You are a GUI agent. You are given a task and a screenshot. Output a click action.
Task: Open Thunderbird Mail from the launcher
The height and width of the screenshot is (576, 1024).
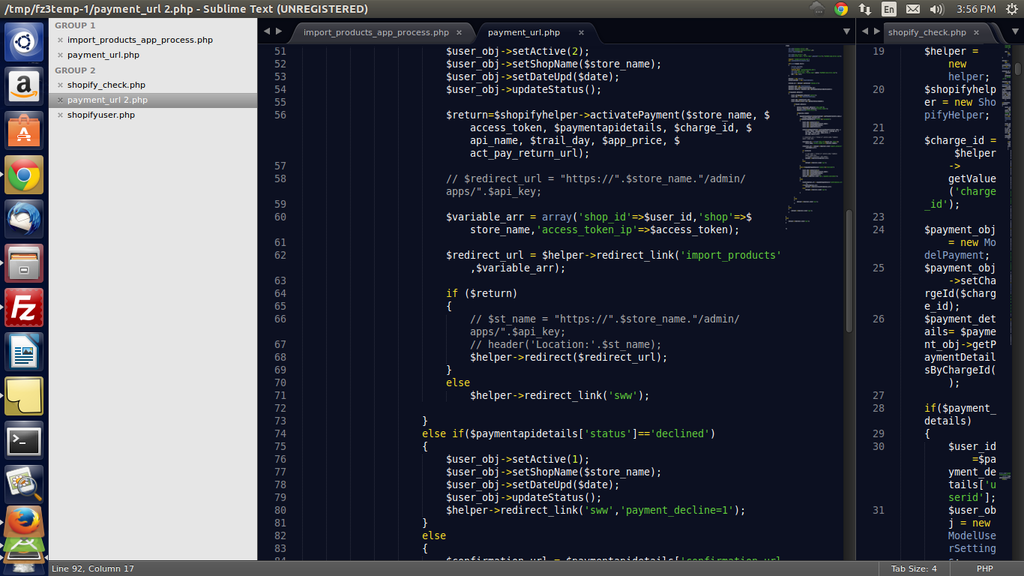pos(24,219)
